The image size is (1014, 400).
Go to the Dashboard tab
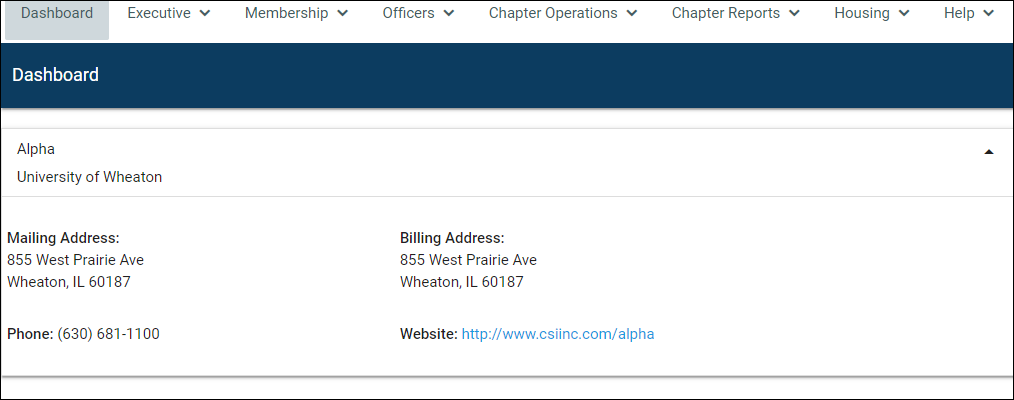click(x=57, y=14)
